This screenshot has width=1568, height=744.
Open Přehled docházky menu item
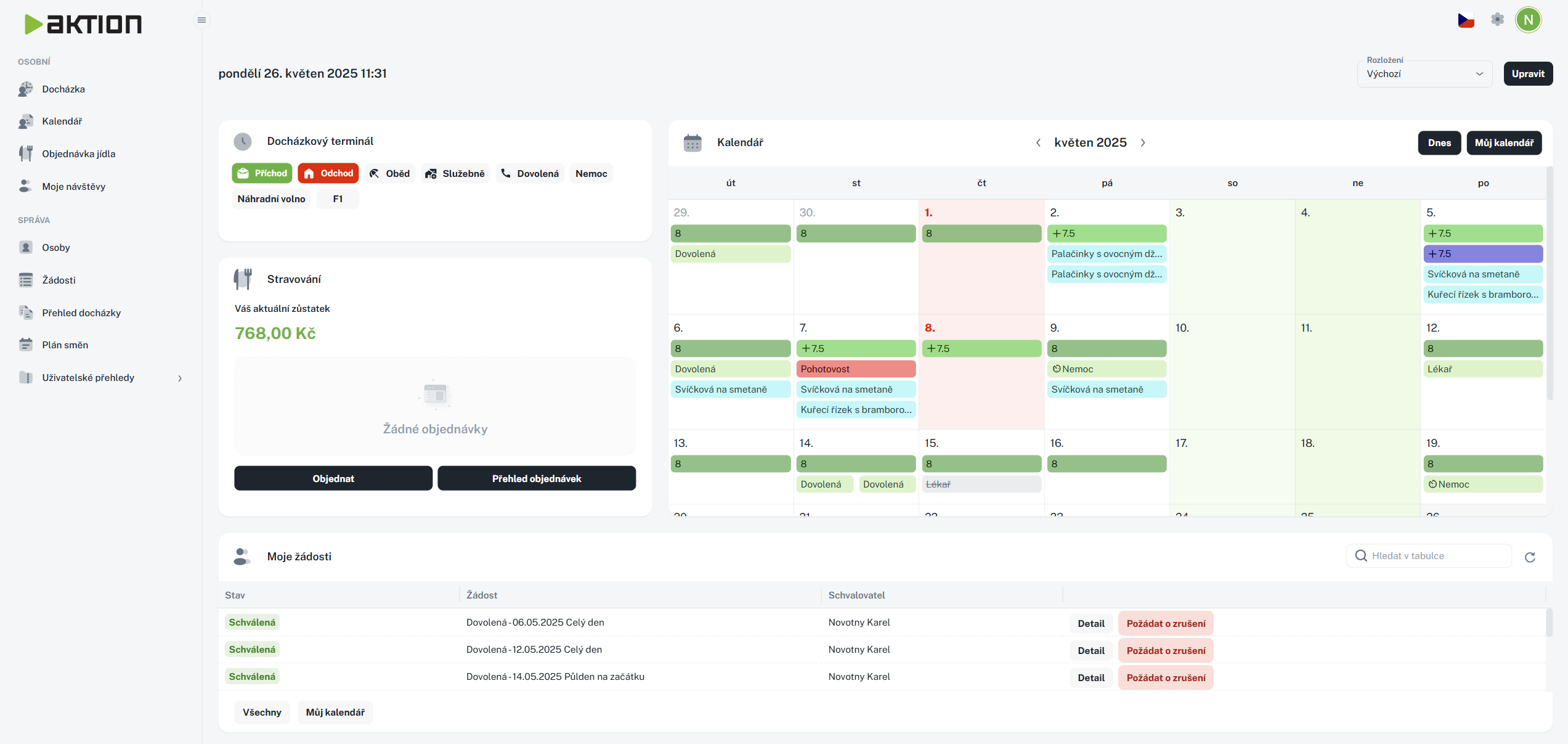[x=81, y=313]
